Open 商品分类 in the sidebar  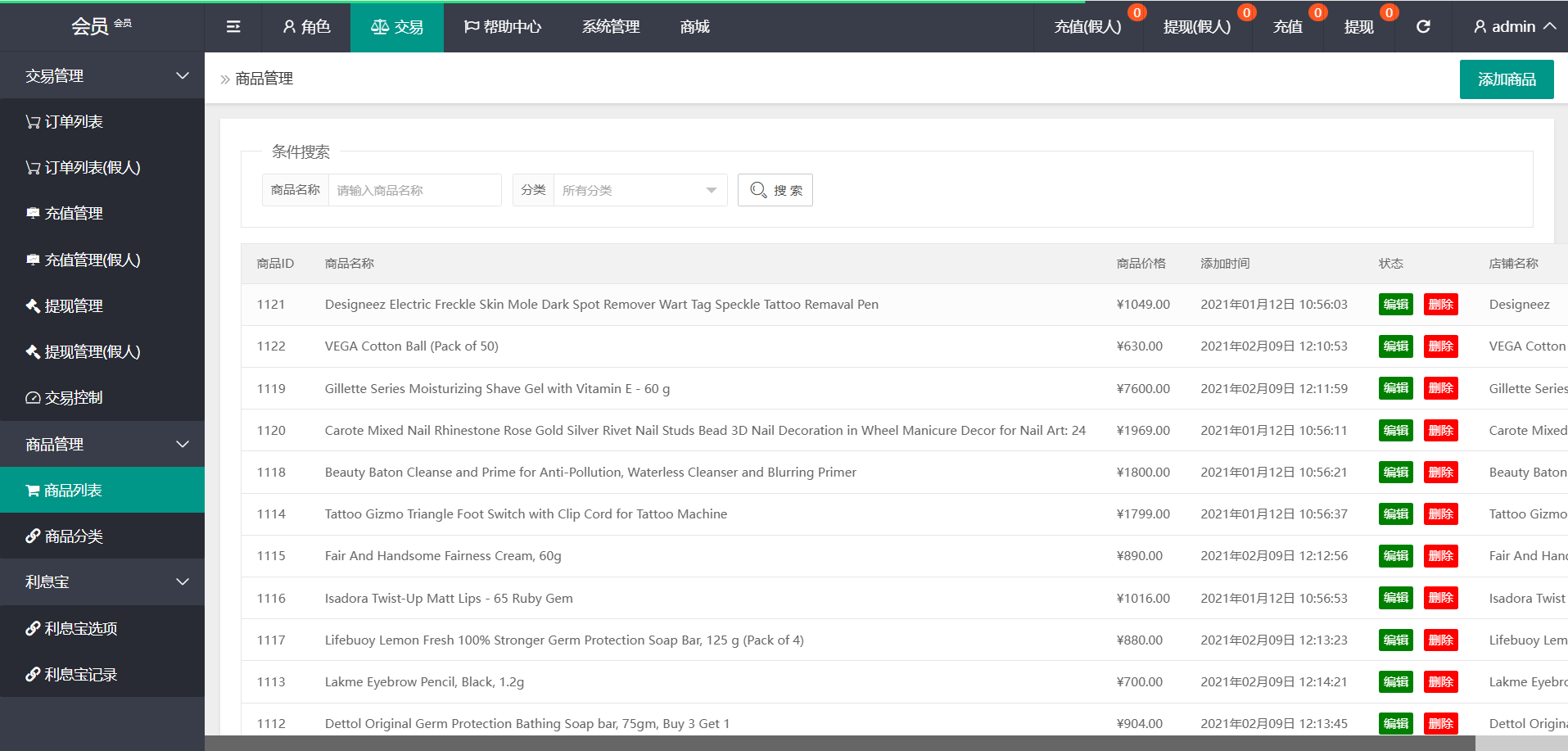click(74, 536)
